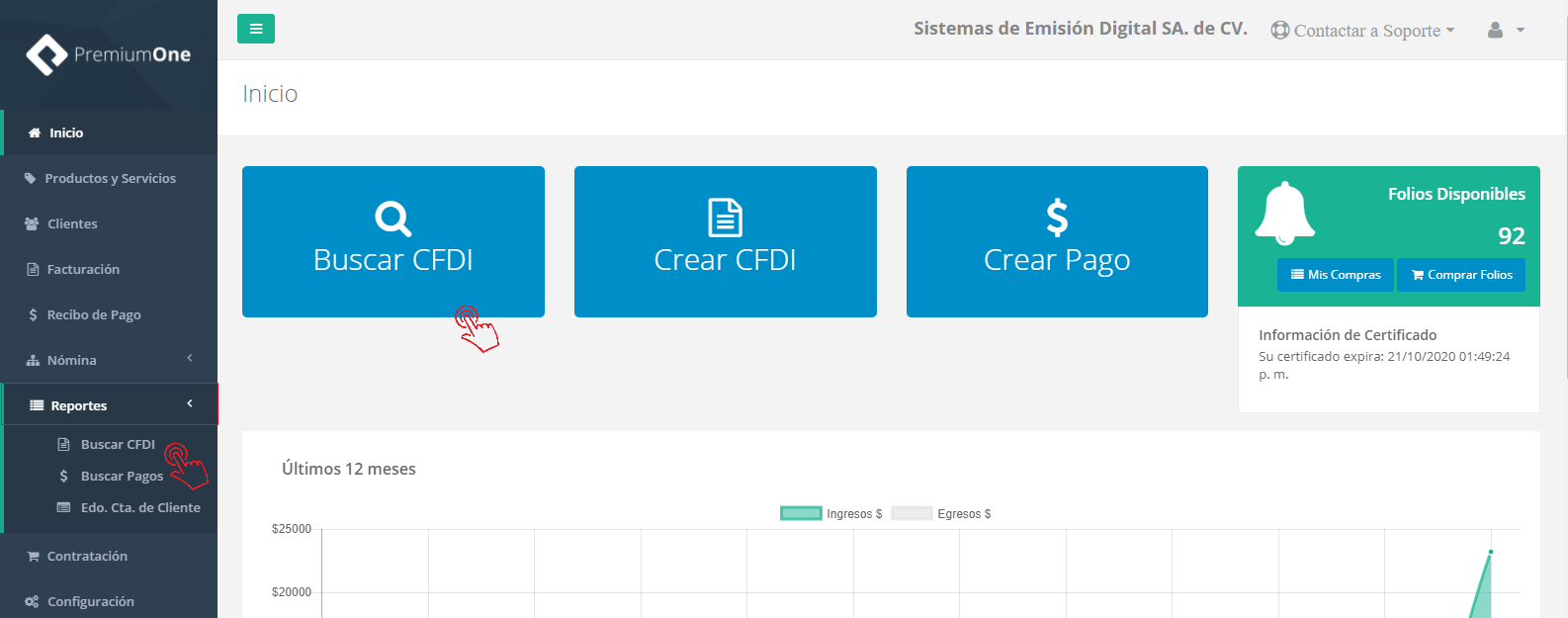The image size is (1568, 618).
Task: Click the $20000 axis label
Action: (292, 592)
